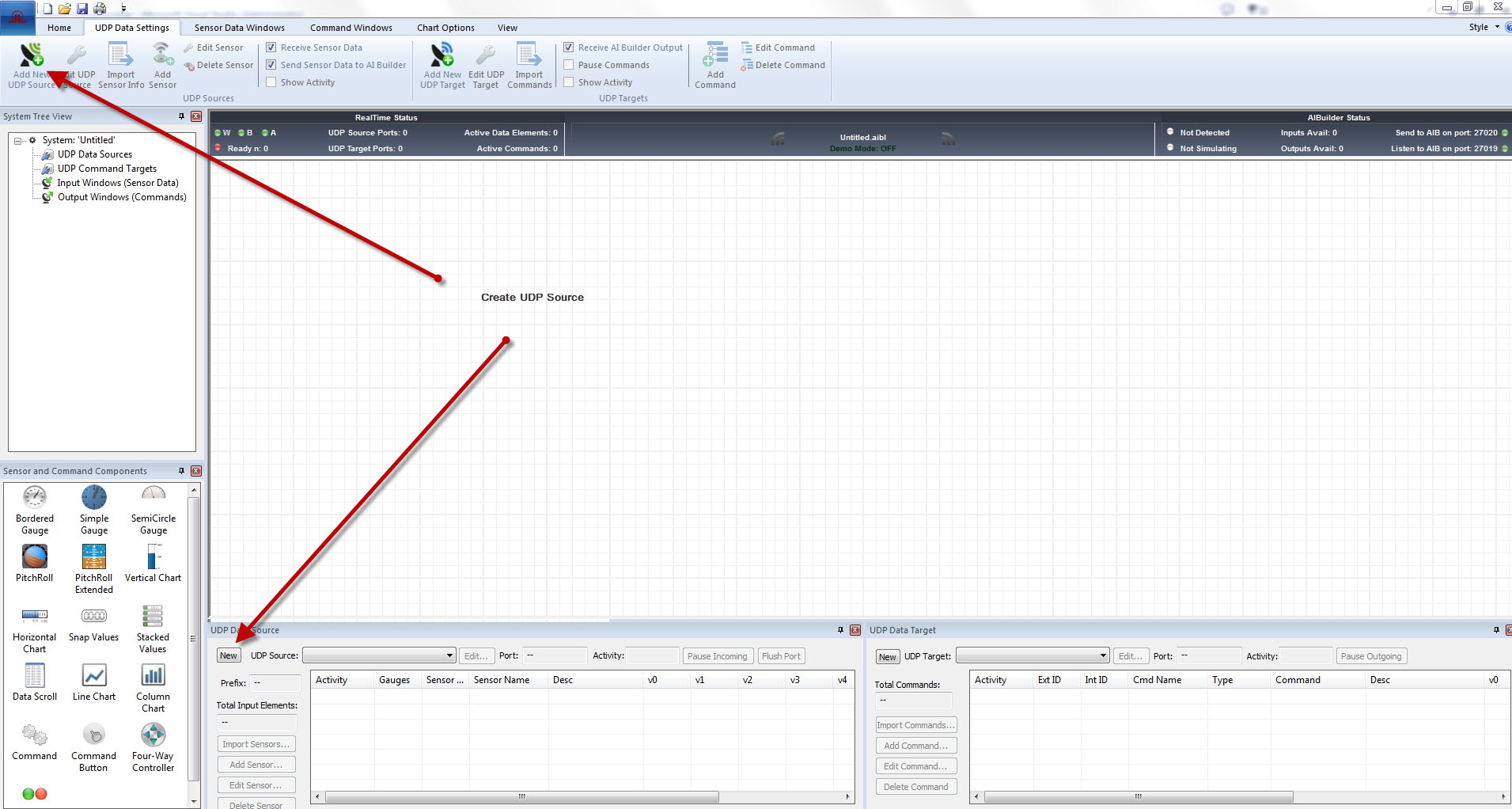Switch to Sensor Data Windows tab
The height and width of the screenshot is (809, 1512).
coord(239,28)
